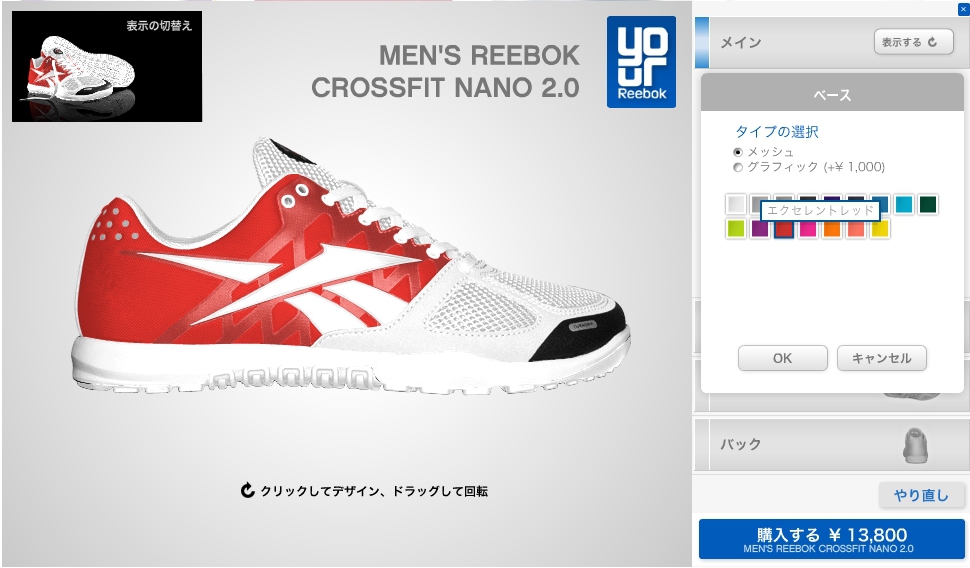Click the やり直し reset button
Screen dimensions: 970x568
921,495
